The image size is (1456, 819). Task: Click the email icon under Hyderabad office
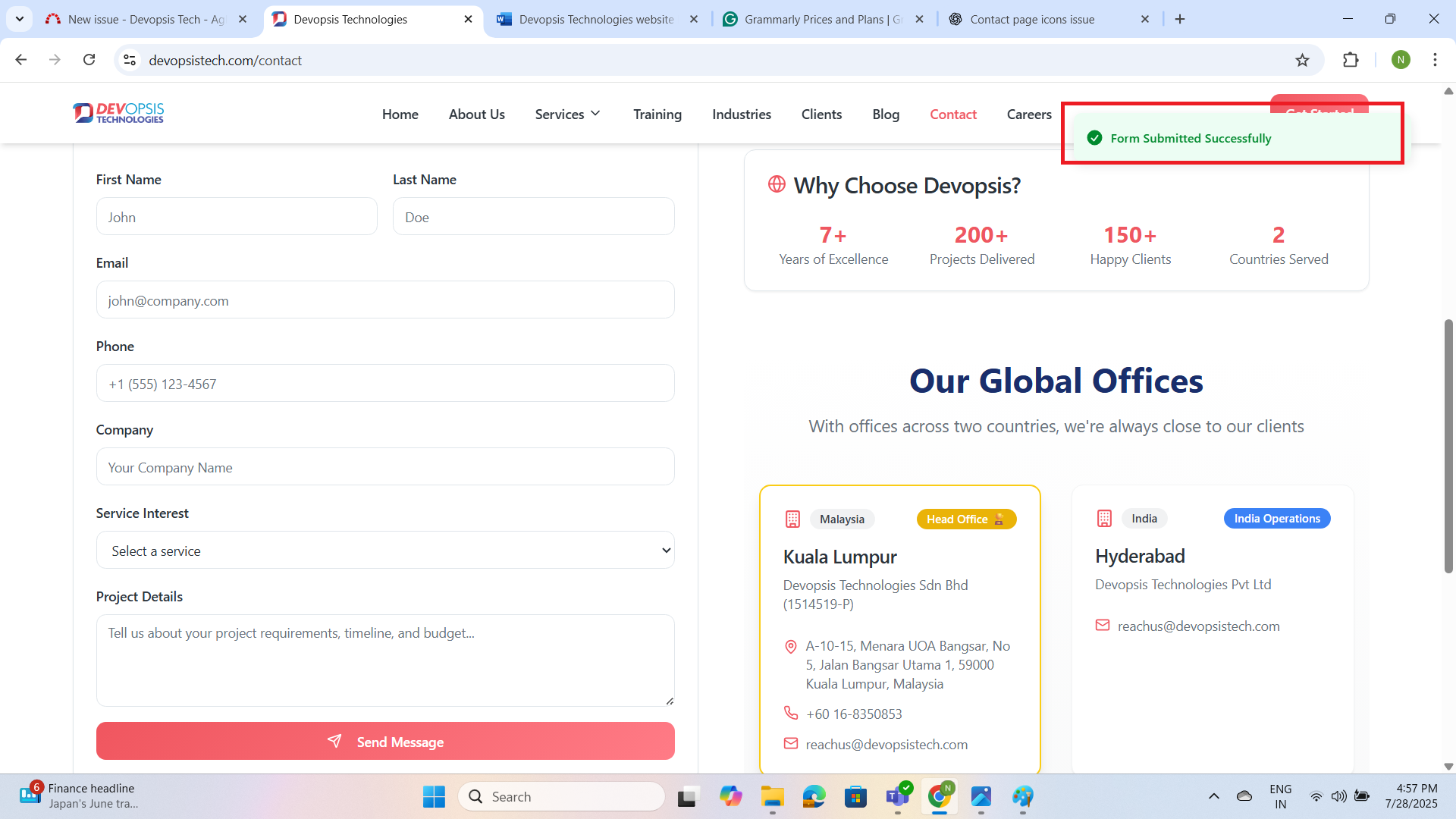(x=1103, y=626)
